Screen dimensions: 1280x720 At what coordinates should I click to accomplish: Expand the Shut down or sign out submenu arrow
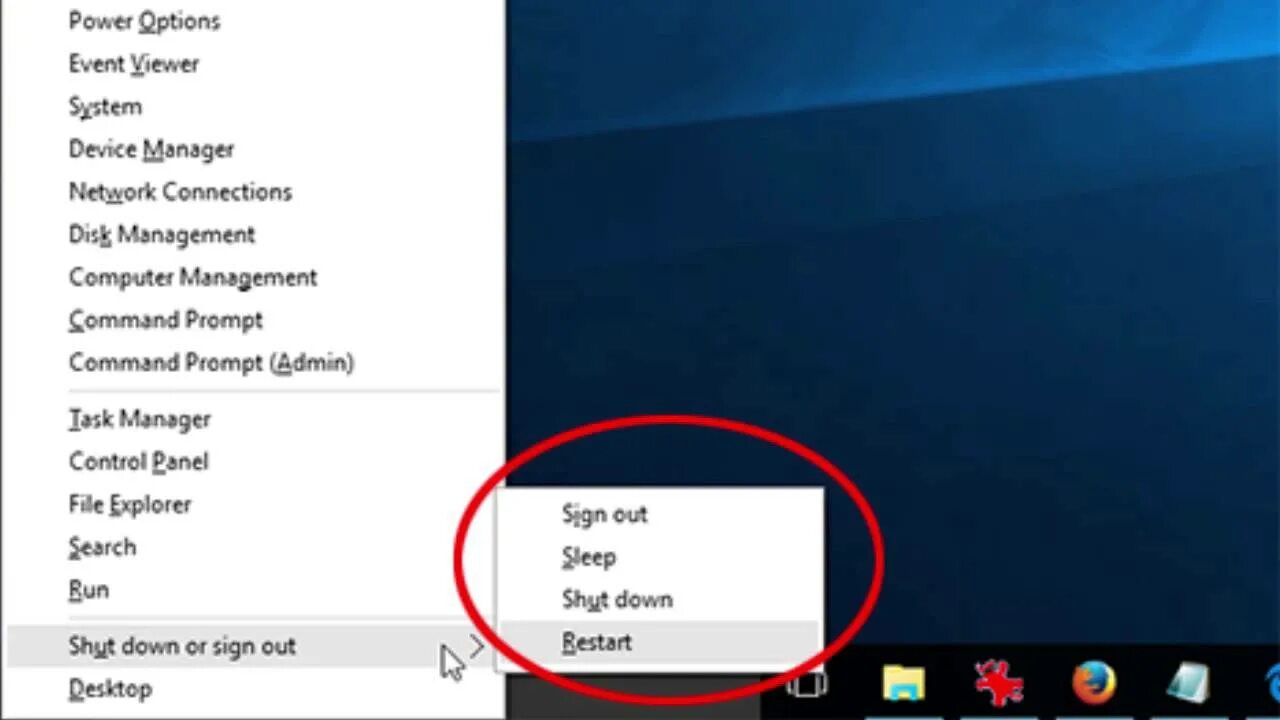[478, 647]
